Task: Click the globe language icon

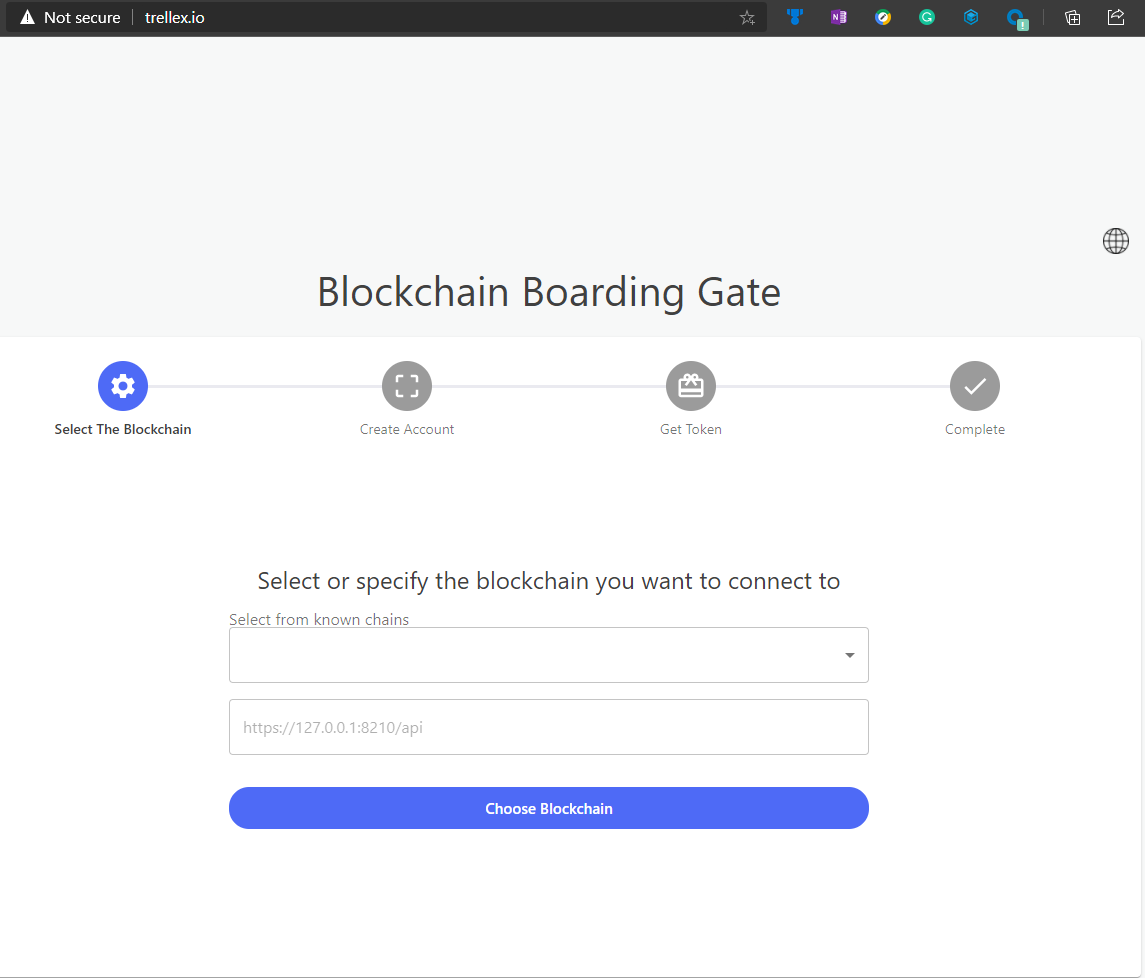Action: click(1115, 241)
